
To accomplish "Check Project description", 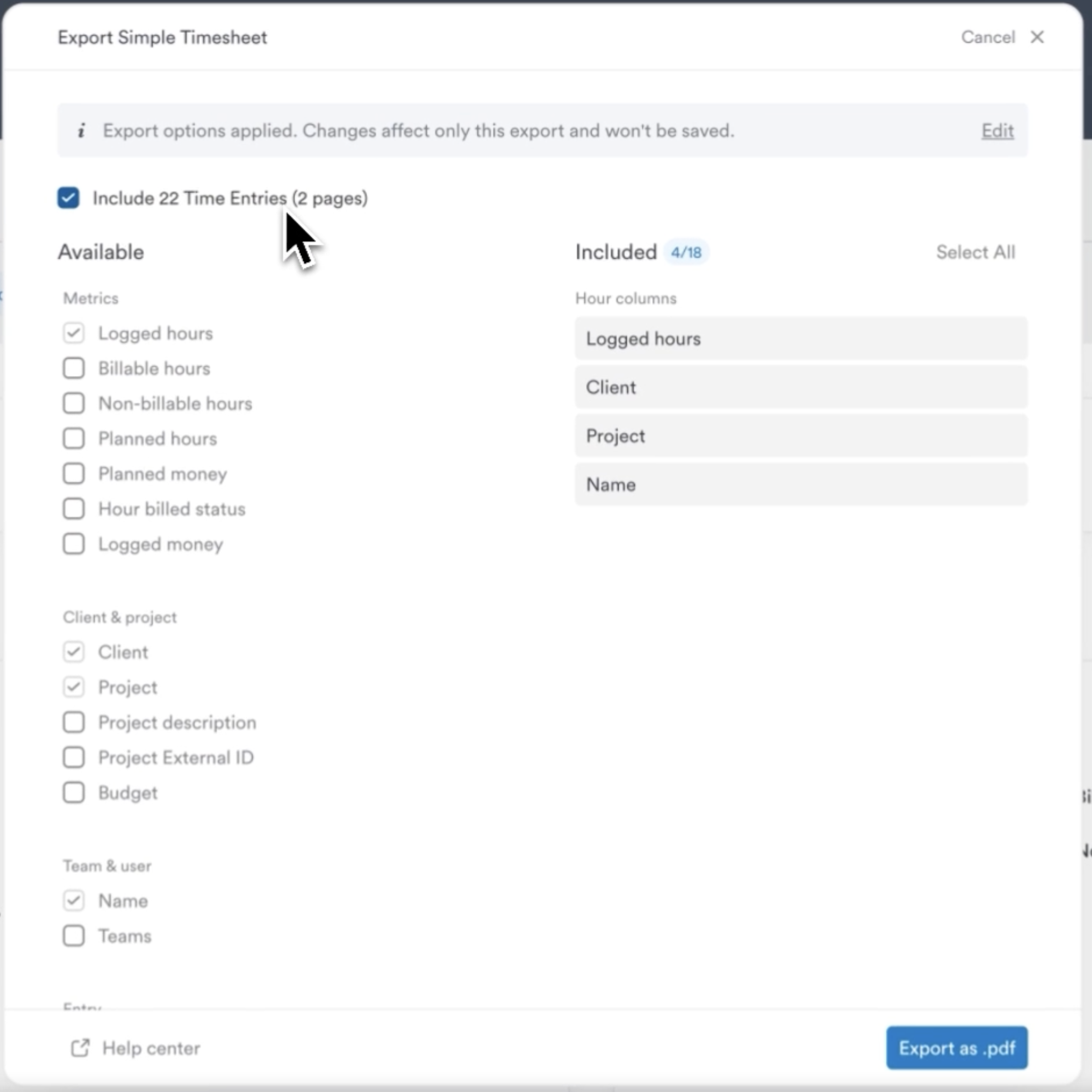I will (74, 722).
